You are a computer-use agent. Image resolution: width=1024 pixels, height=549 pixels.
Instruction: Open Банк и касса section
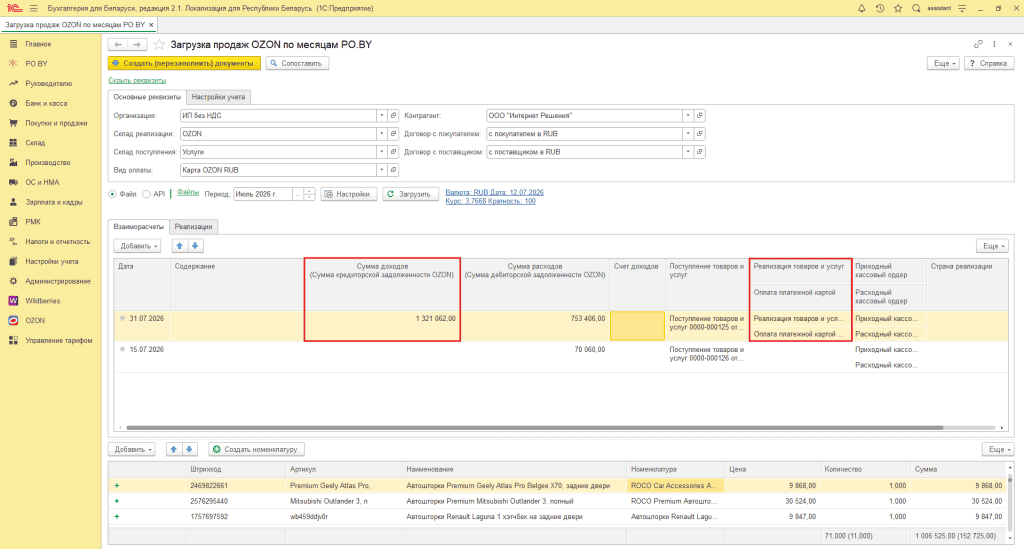click(x=46, y=103)
